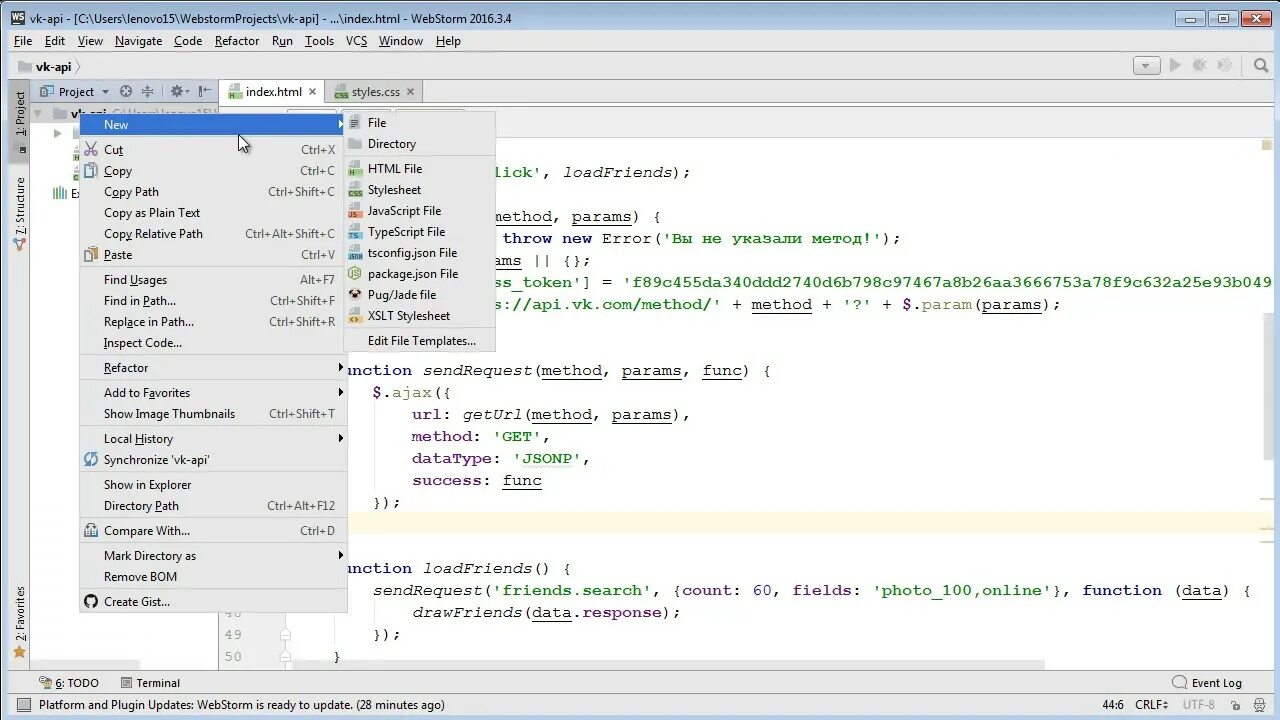Choose Copy Path from context menu
The image size is (1280, 720).
(x=213, y=192)
